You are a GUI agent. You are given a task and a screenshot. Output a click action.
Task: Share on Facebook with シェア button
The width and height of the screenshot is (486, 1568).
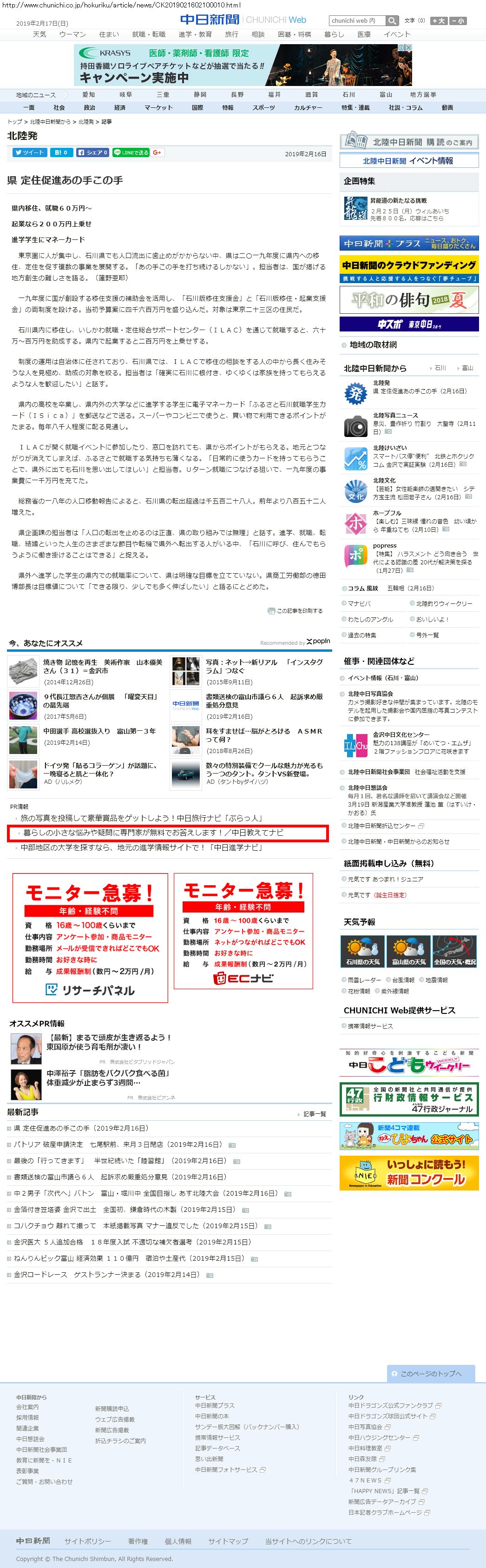pyautogui.click(x=92, y=152)
